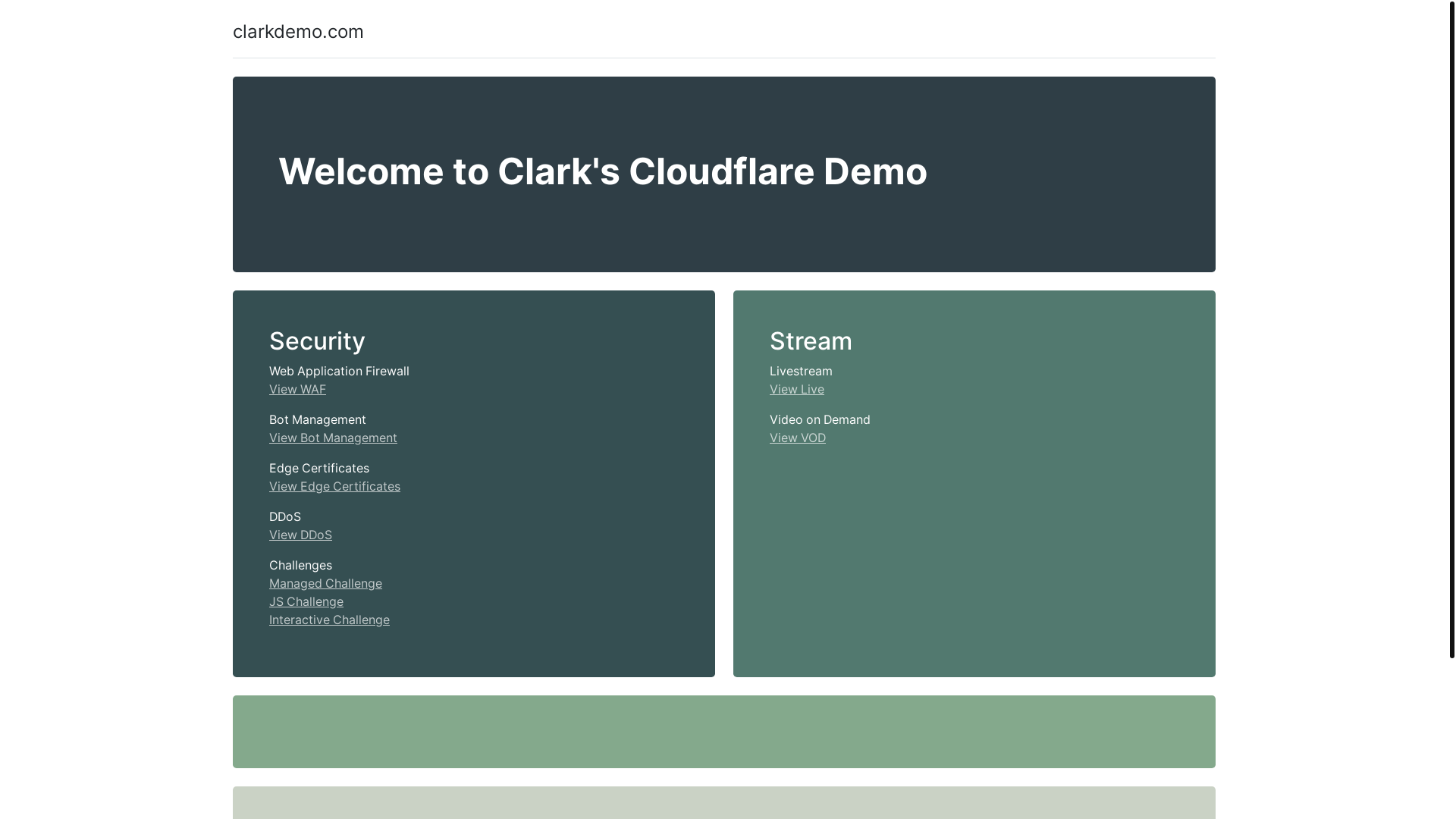Open the Managed Challenge link
1456x819 pixels.
click(325, 583)
